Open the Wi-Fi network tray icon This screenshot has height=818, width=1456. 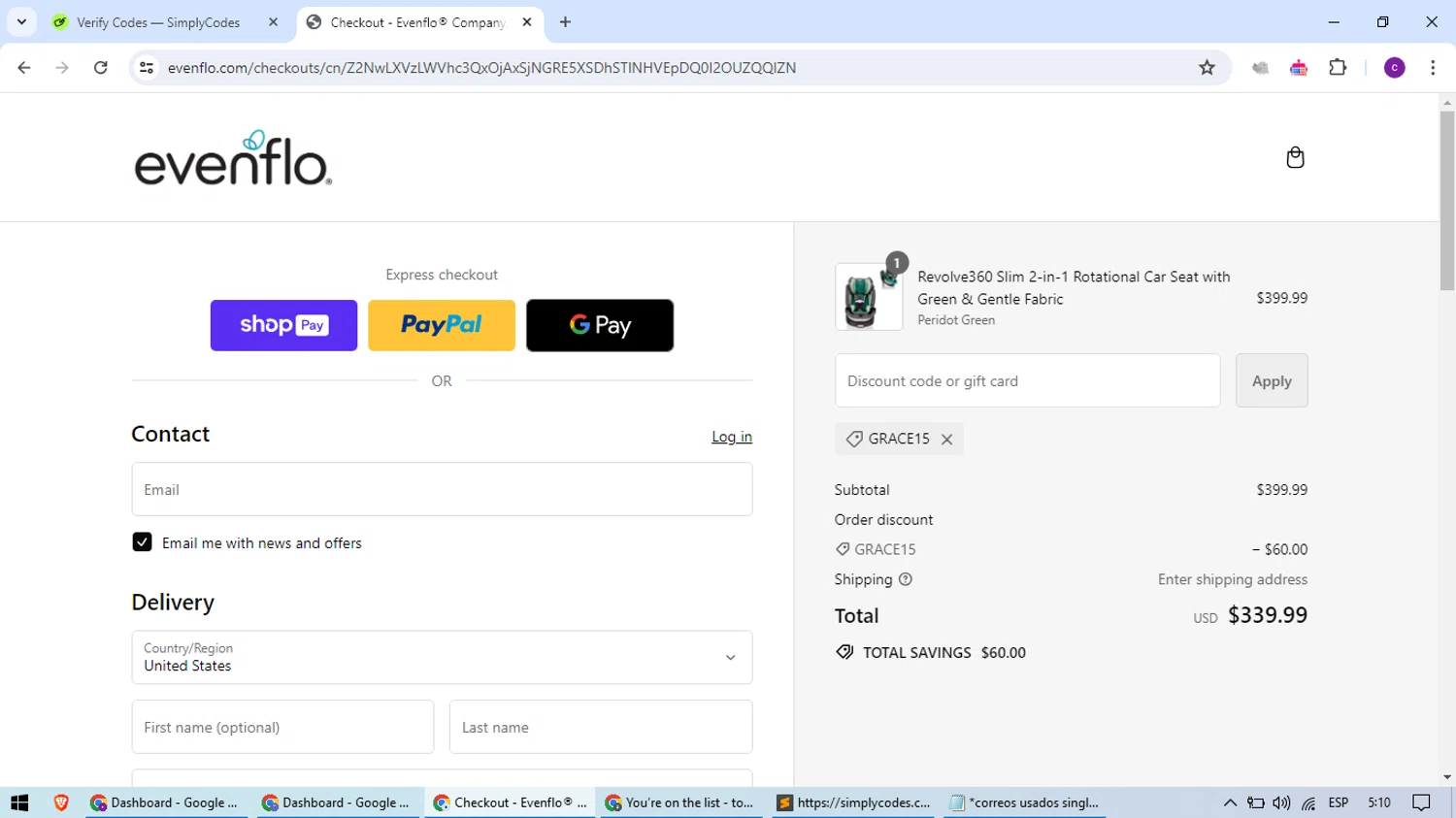1308,802
